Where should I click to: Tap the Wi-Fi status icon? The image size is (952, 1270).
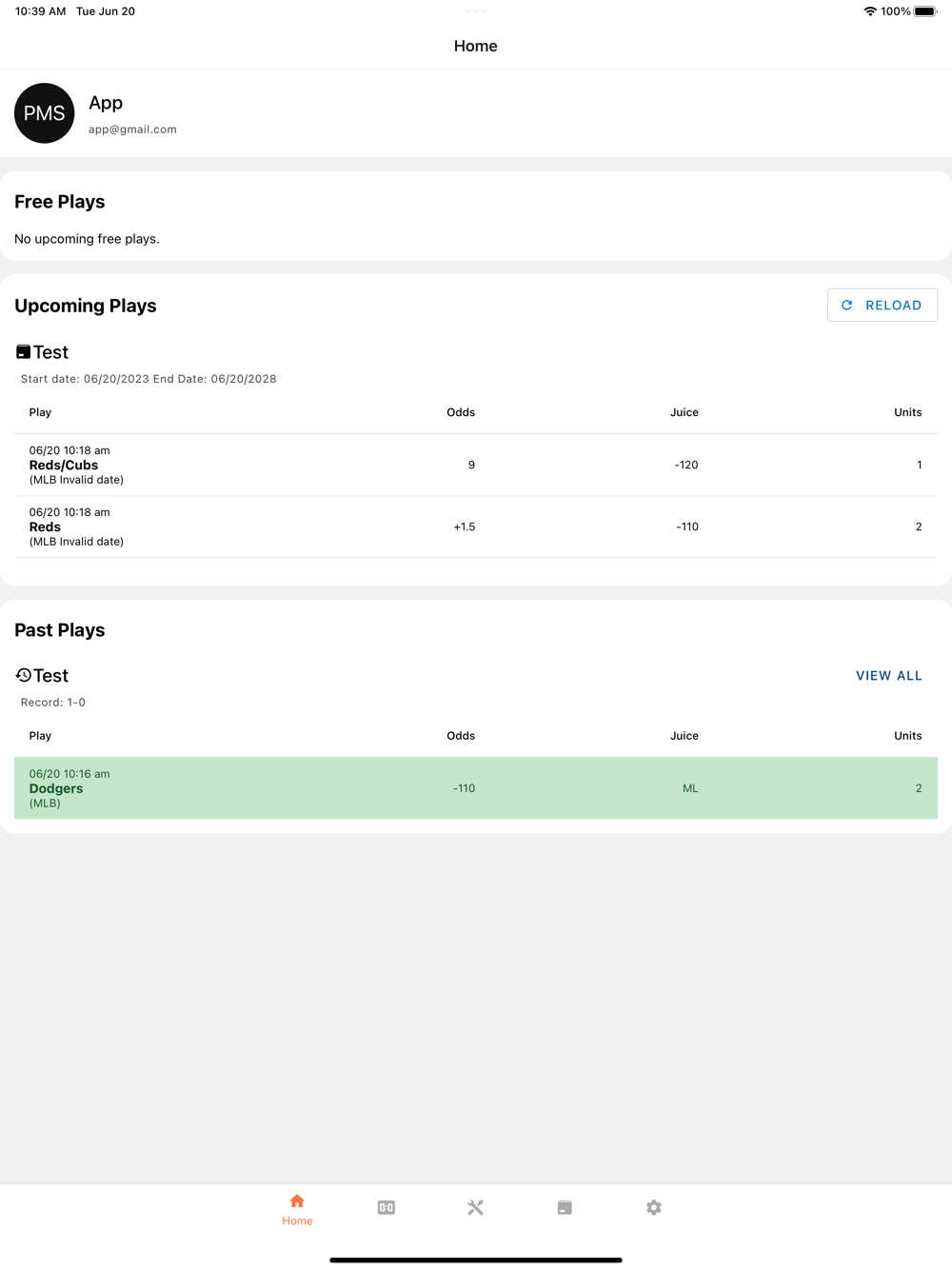(870, 11)
